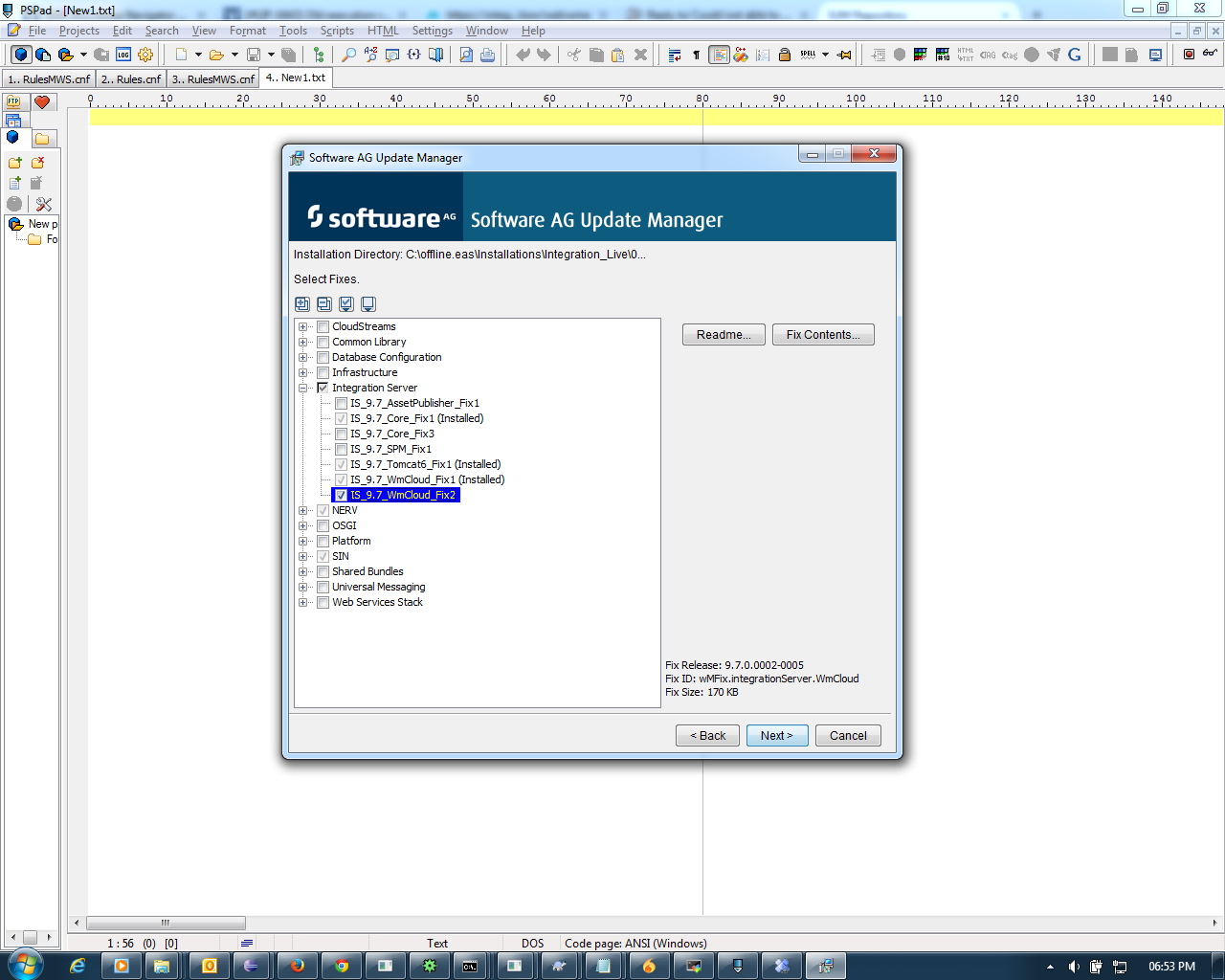Toggle the Integration Server checkbox
1225x980 pixels.
click(323, 388)
